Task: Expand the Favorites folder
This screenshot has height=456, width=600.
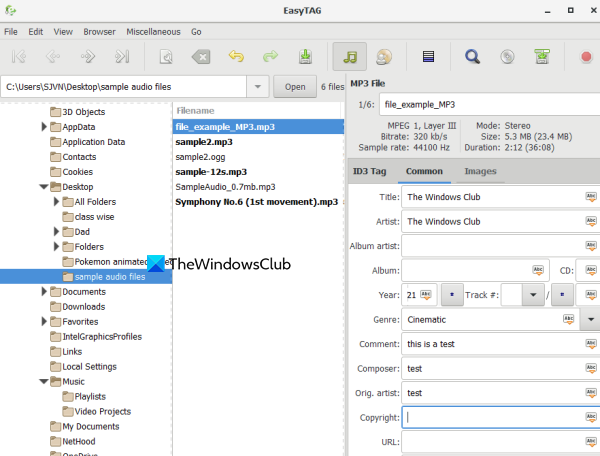Action: click(x=44, y=321)
